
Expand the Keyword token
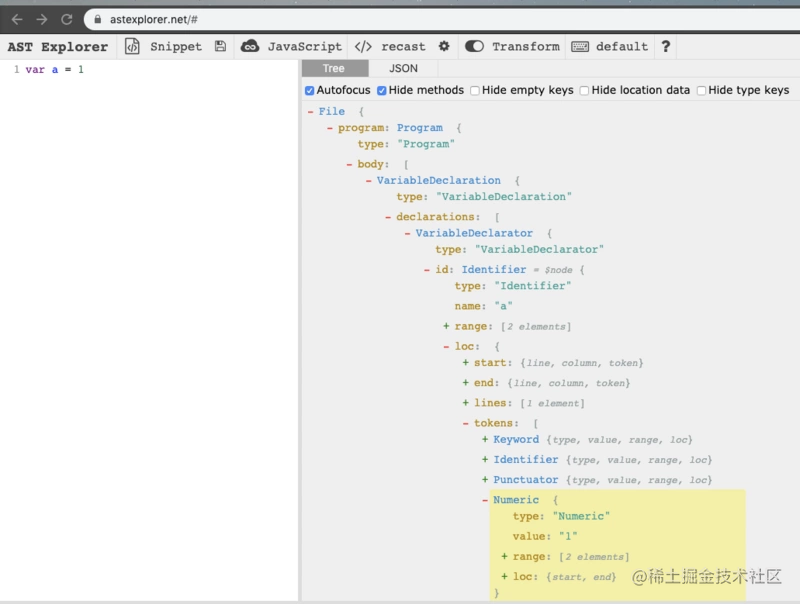coord(485,439)
